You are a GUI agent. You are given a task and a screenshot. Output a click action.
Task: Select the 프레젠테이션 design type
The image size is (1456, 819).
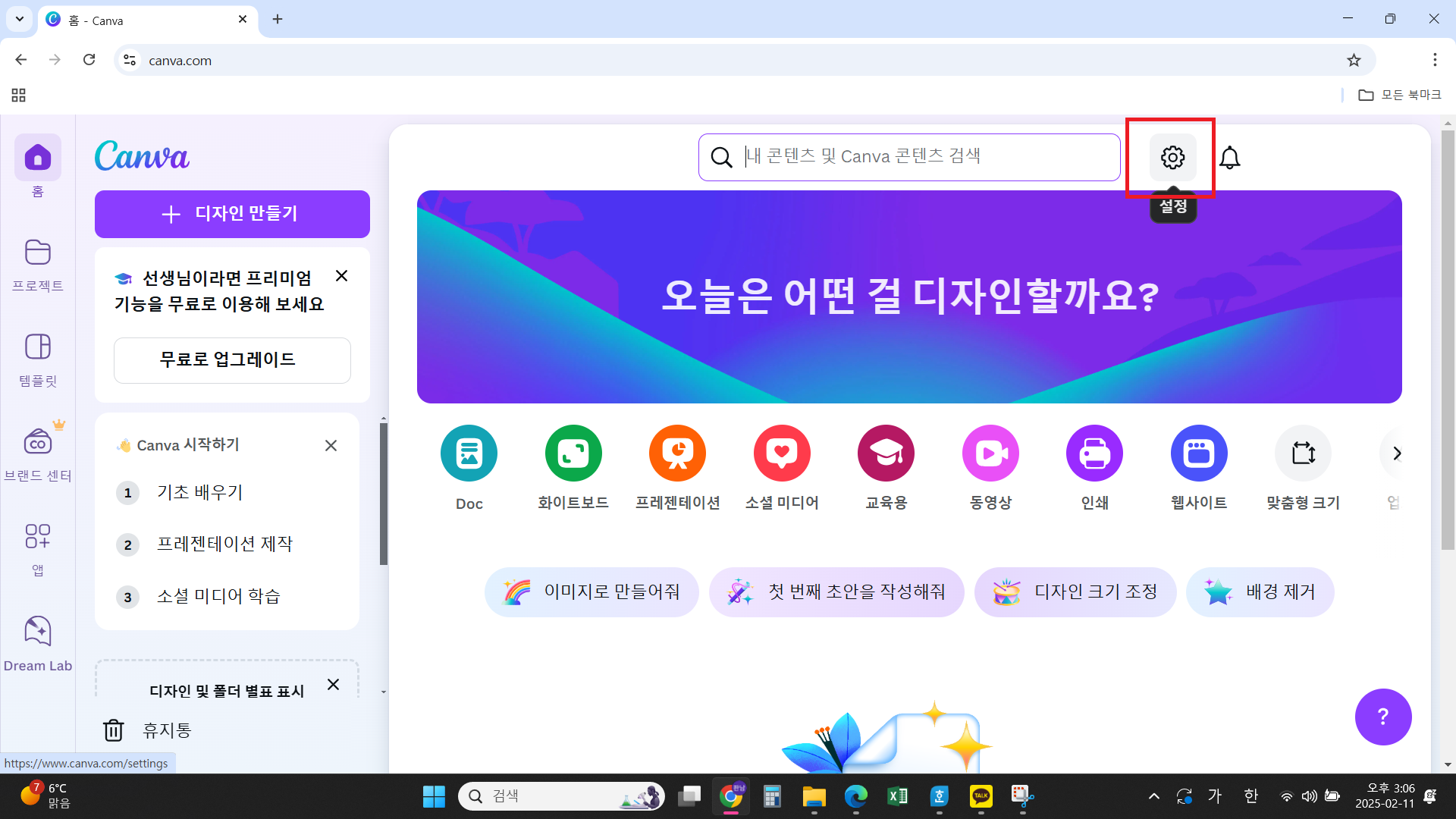(x=677, y=453)
